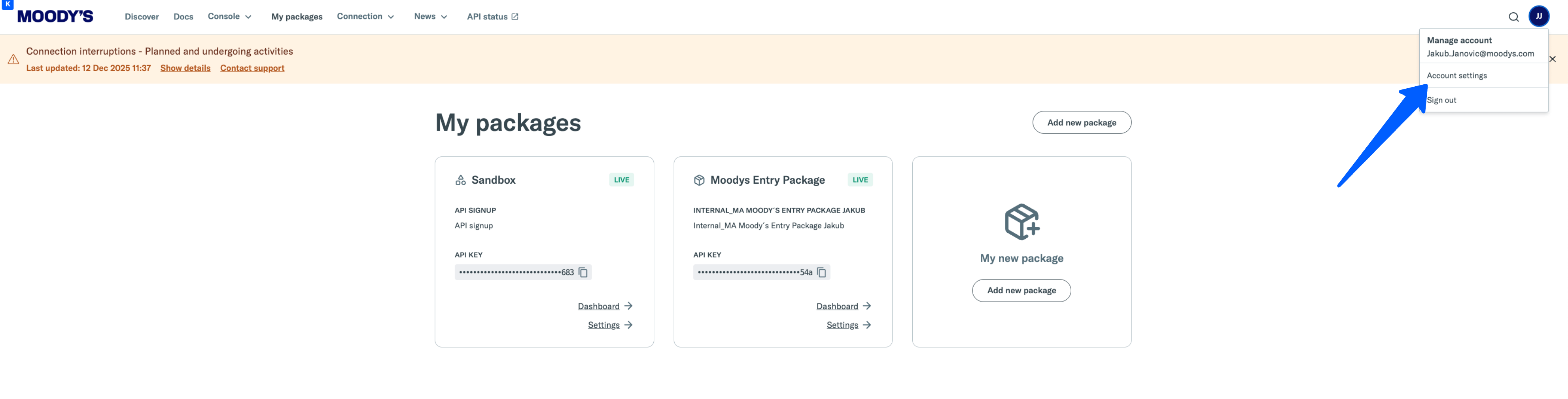Open the Docs page
The image size is (1568, 399).
pos(183,17)
